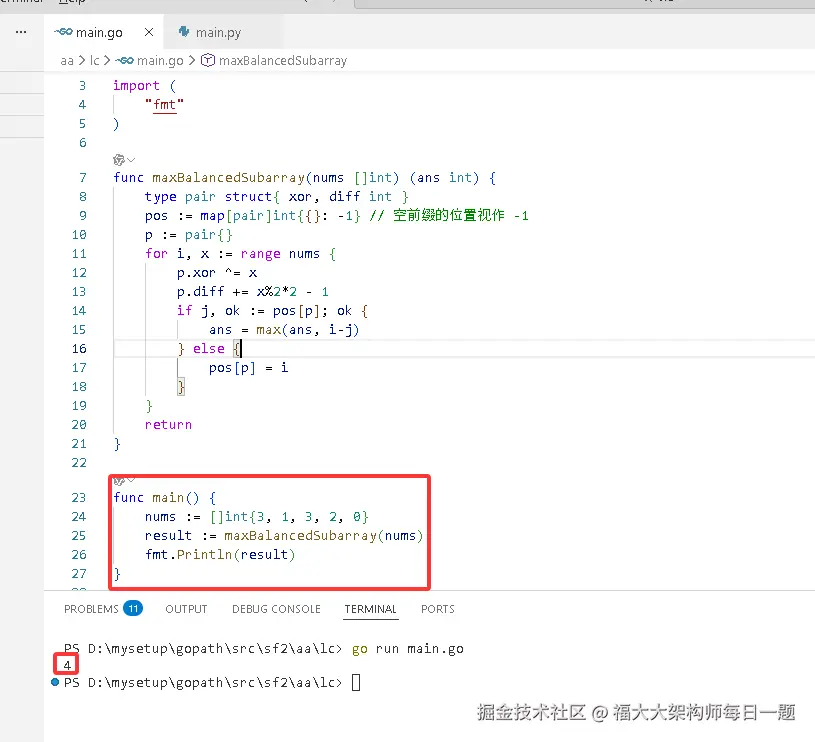This screenshot has width=815, height=742.
Task: Click the Chinese comment on line 9
Action: [449, 216]
